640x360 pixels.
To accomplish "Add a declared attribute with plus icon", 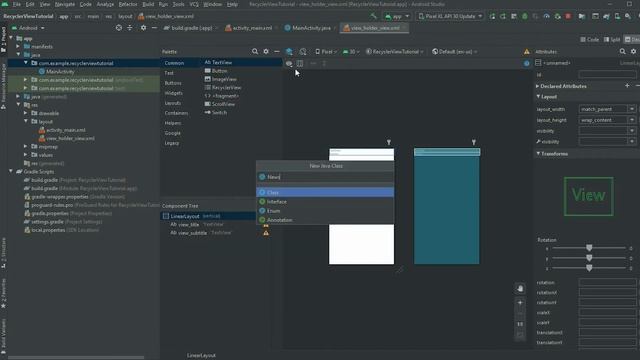I will tap(627, 86).
